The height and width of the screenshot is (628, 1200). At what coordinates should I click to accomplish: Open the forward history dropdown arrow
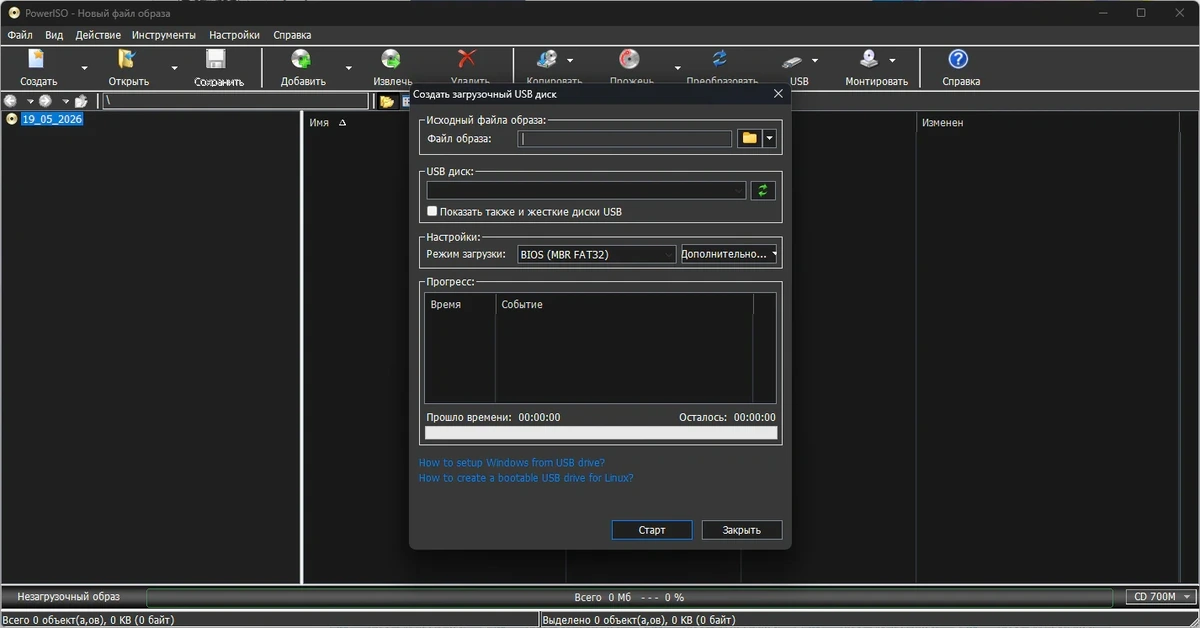(x=65, y=101)
